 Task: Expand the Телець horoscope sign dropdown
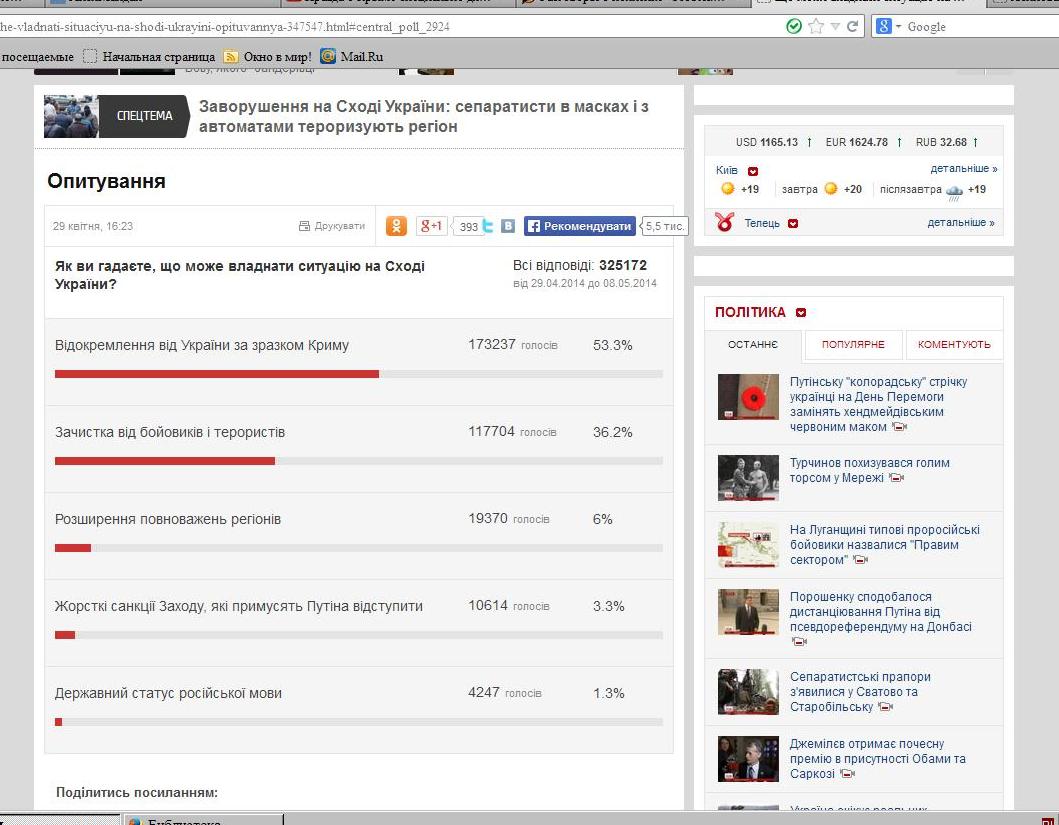(x=793, y=223)
